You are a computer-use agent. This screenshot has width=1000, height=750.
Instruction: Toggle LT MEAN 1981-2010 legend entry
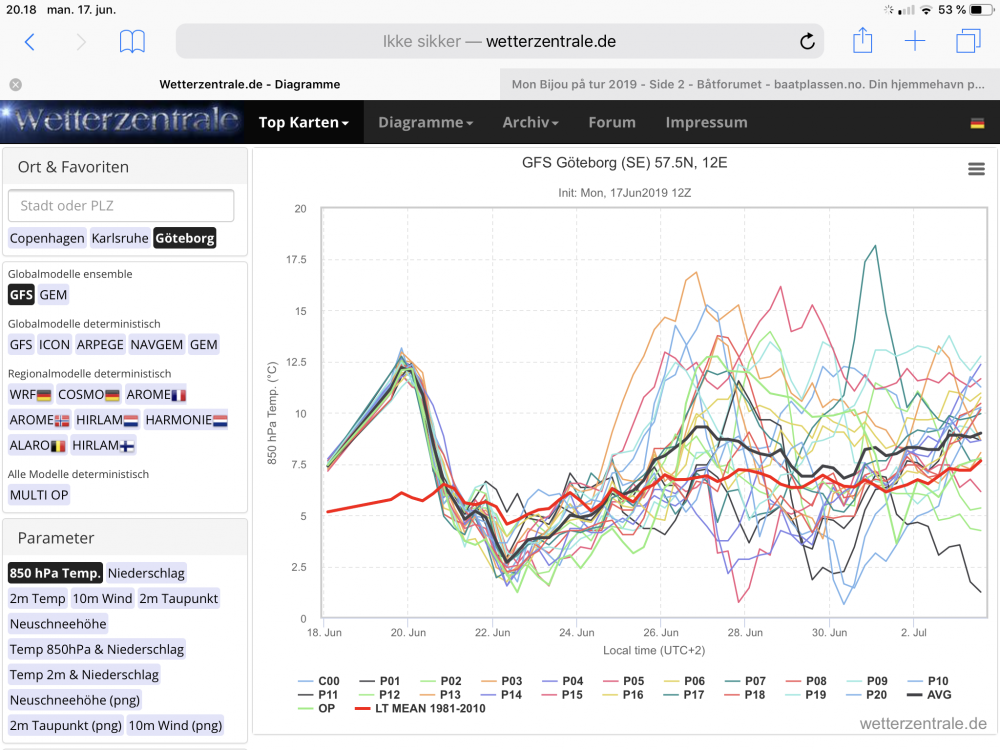tap(420, 709)
